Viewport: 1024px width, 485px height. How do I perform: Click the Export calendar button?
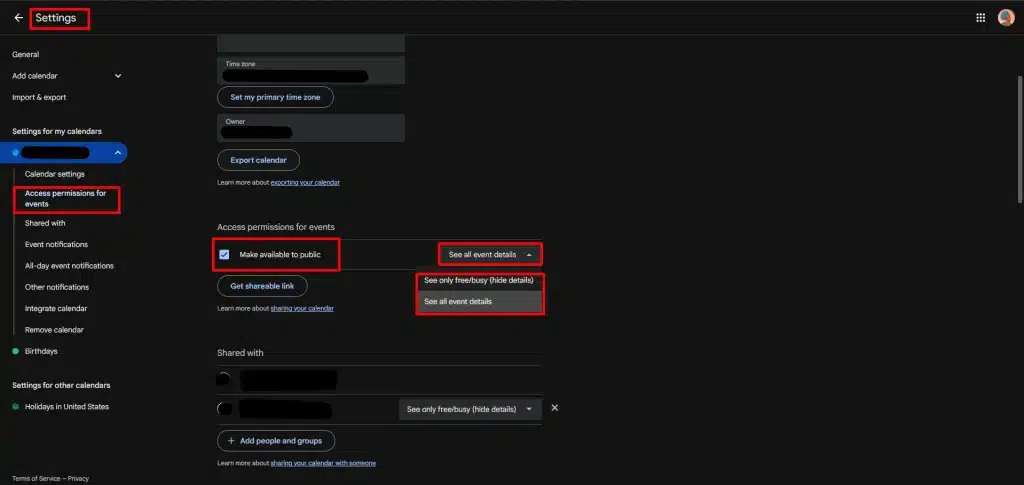(x=258, y=160)
